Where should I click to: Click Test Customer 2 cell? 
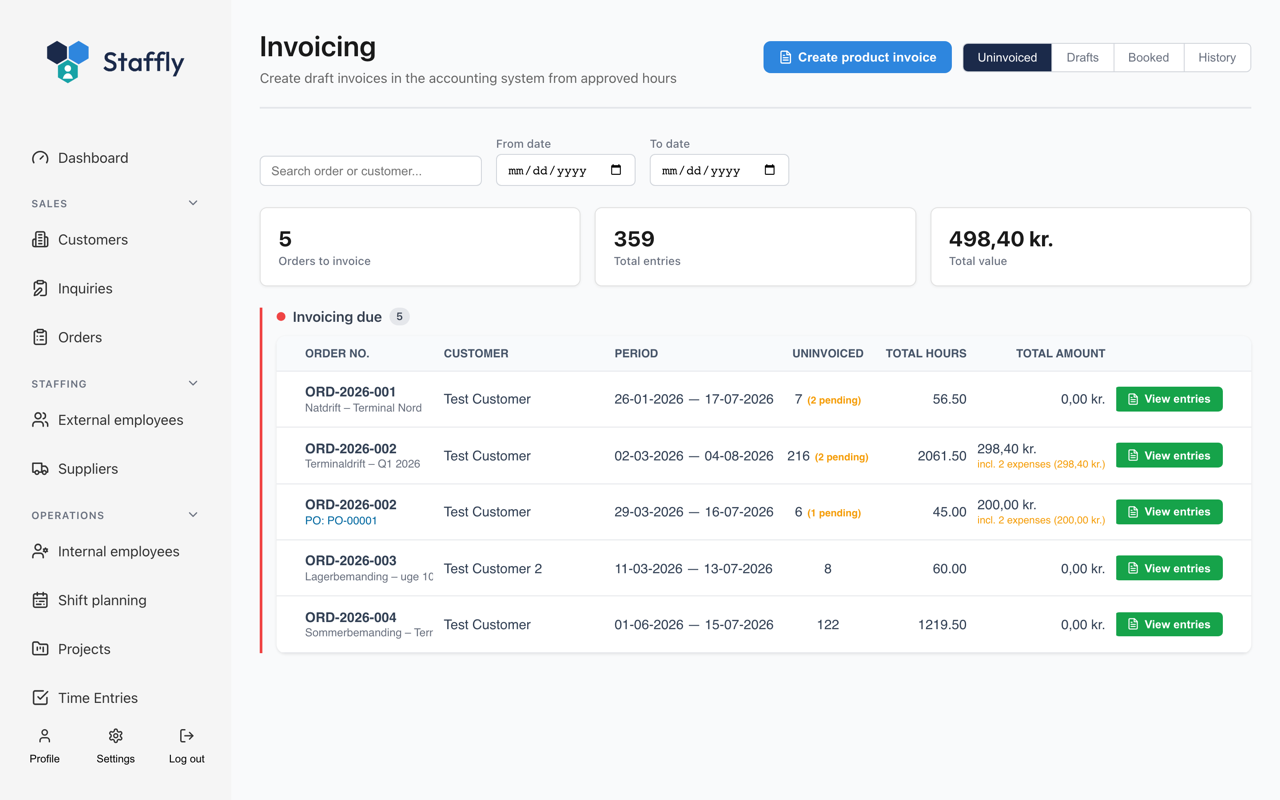(493, 568)
